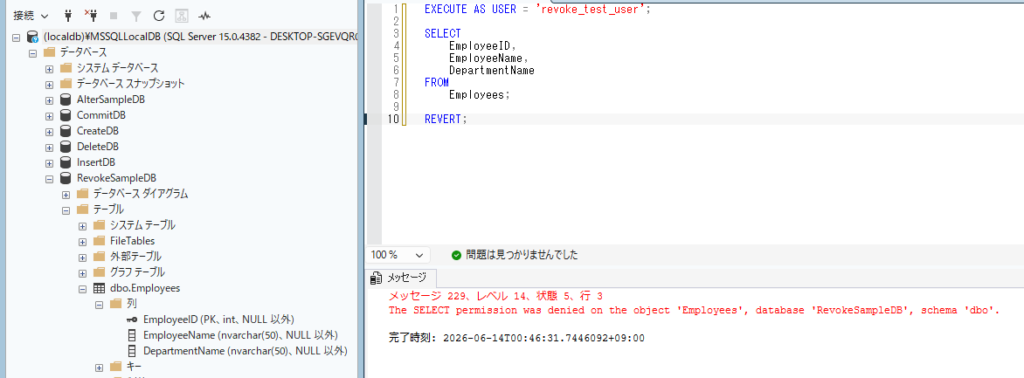Click the RevokeSampleDB database cylinder icon
The image size is (1024, 378).
click(x=65, y=178)
